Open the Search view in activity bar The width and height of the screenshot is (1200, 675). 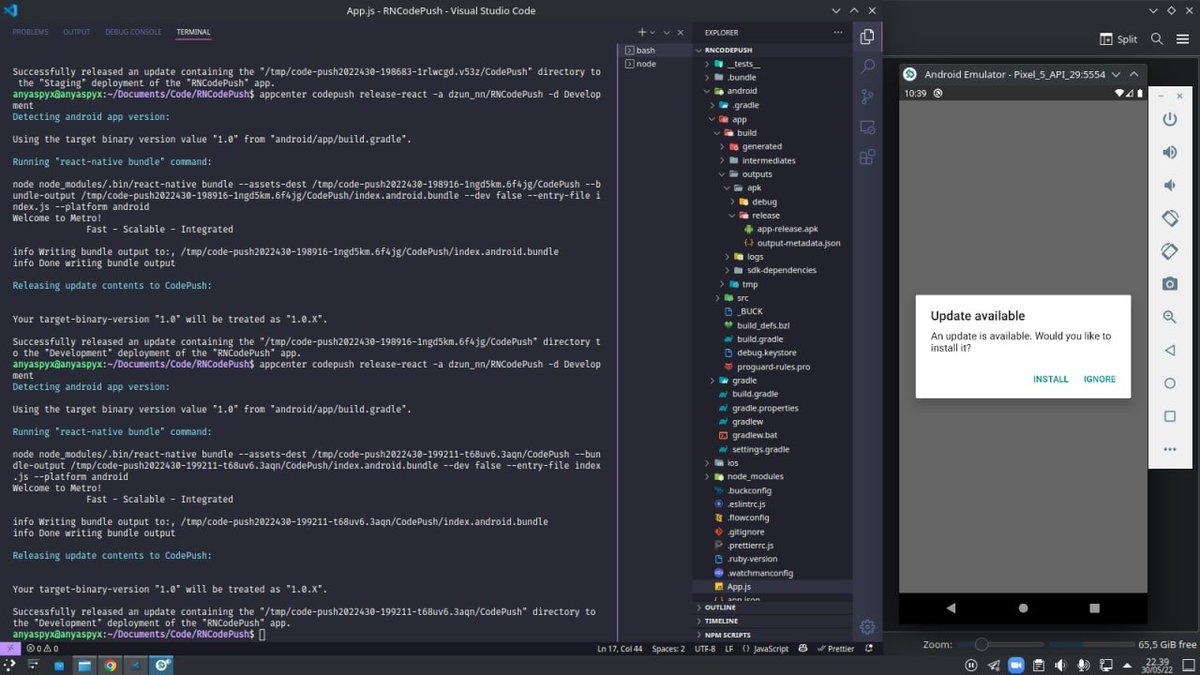pos(867,67)
